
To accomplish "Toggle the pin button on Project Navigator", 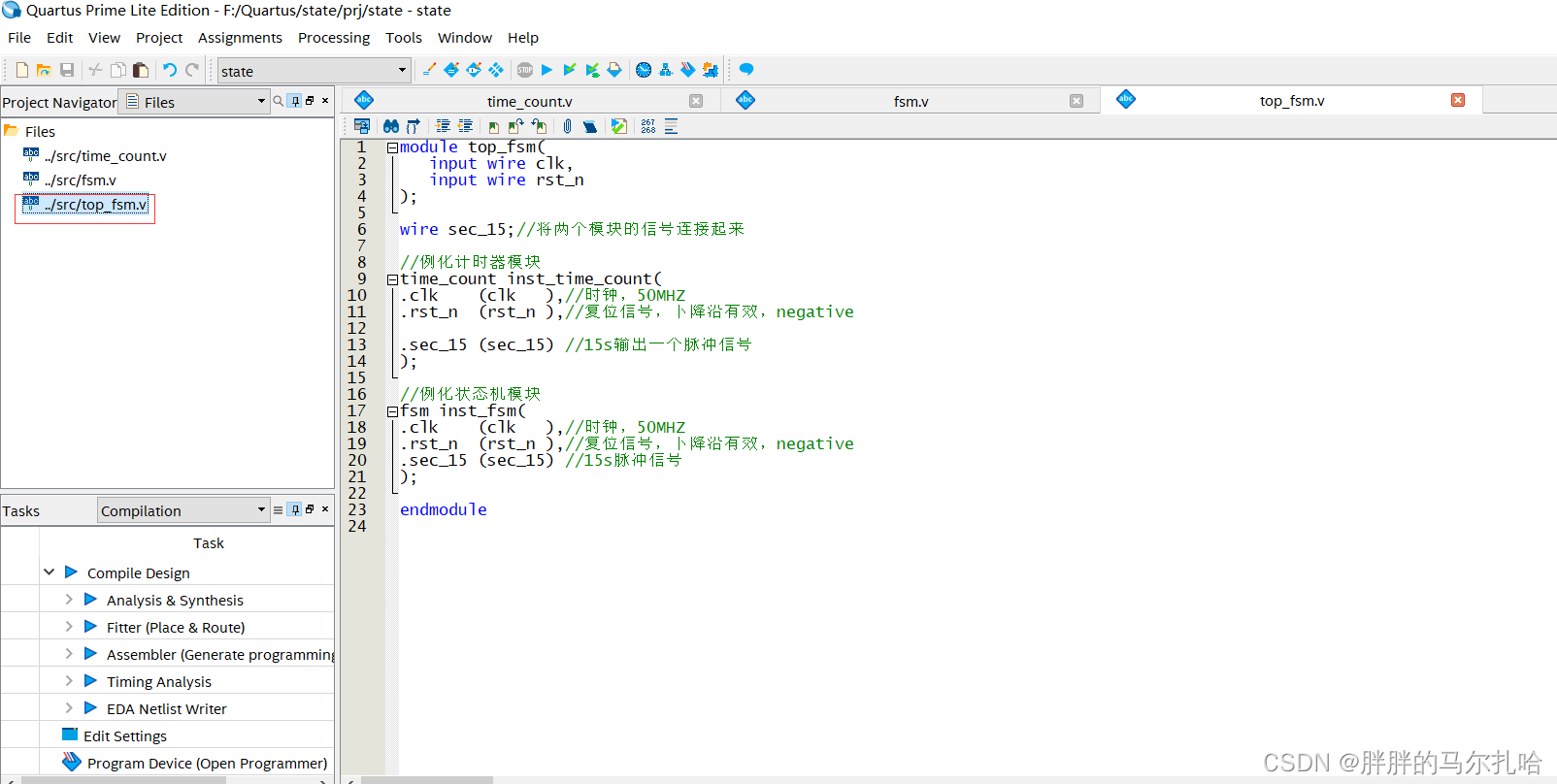I will [295, 101].
